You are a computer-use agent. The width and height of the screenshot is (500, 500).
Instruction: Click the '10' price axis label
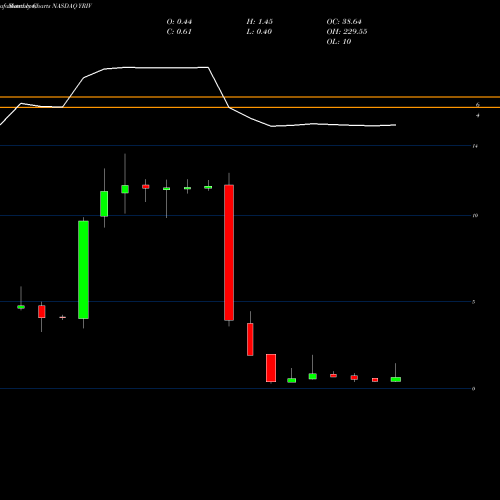coord(475,216)
